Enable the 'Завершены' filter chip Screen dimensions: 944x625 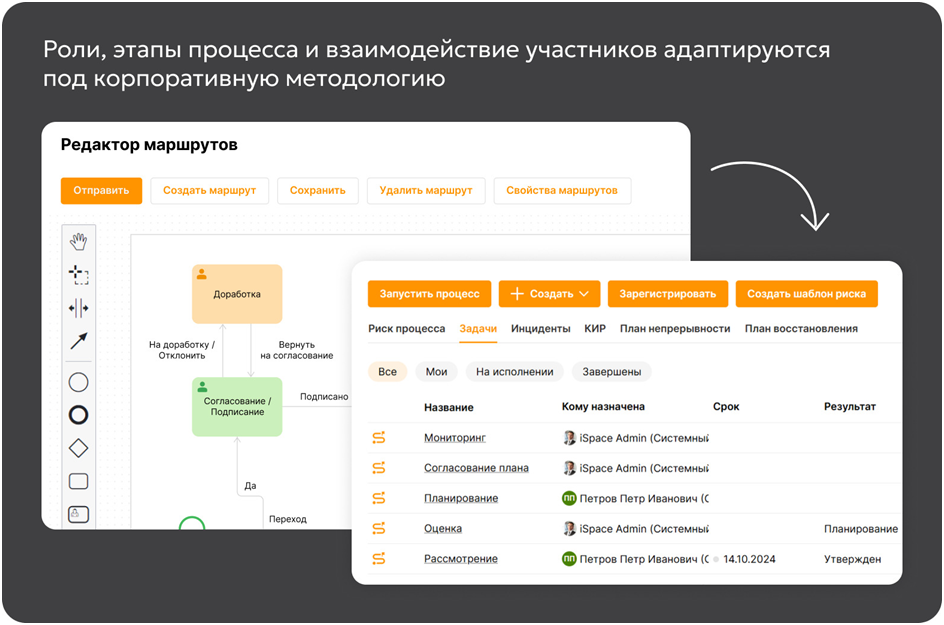pos(611,372)
